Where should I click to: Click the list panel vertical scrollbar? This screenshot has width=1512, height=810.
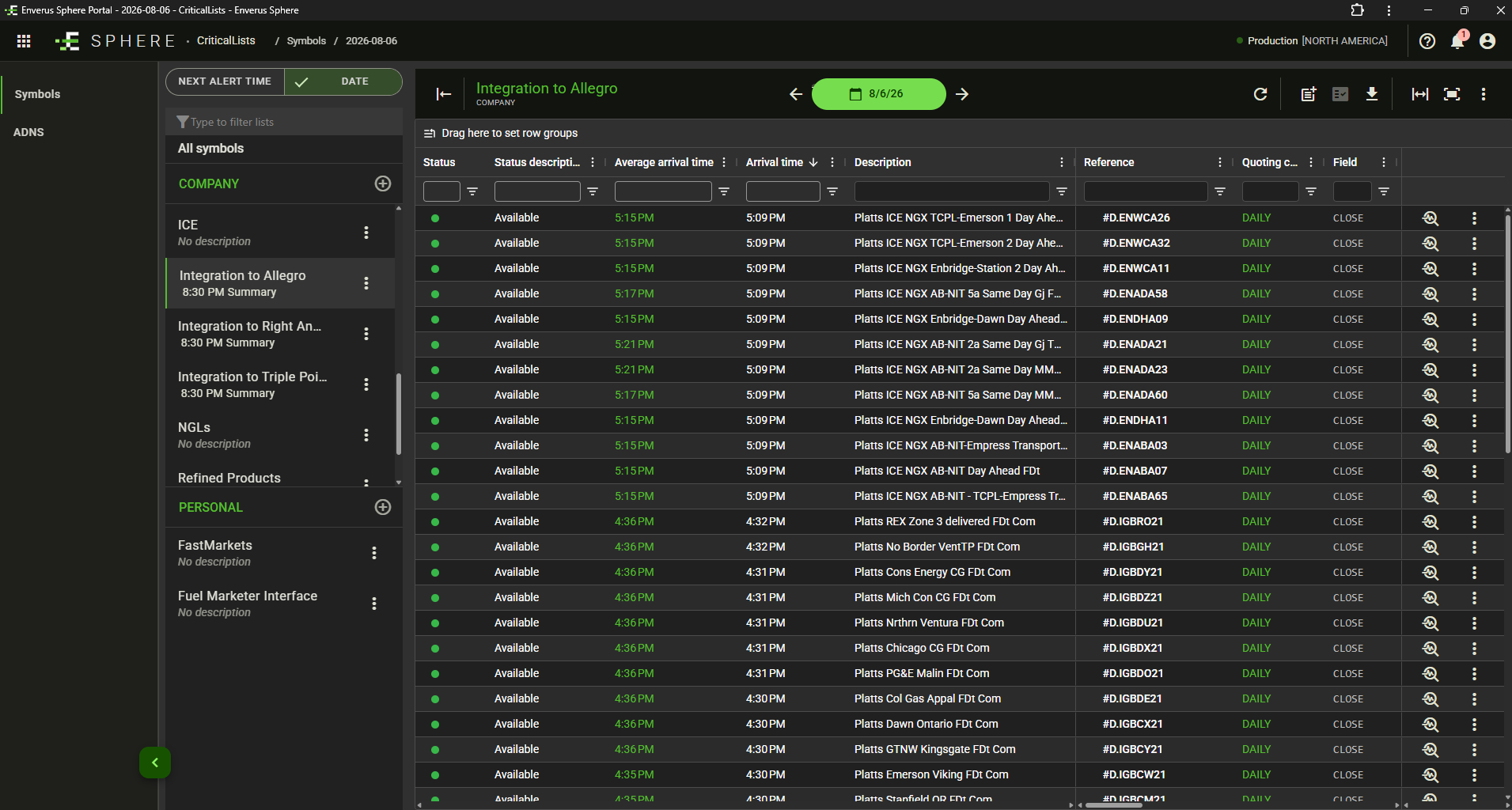[x=399, y=414]
